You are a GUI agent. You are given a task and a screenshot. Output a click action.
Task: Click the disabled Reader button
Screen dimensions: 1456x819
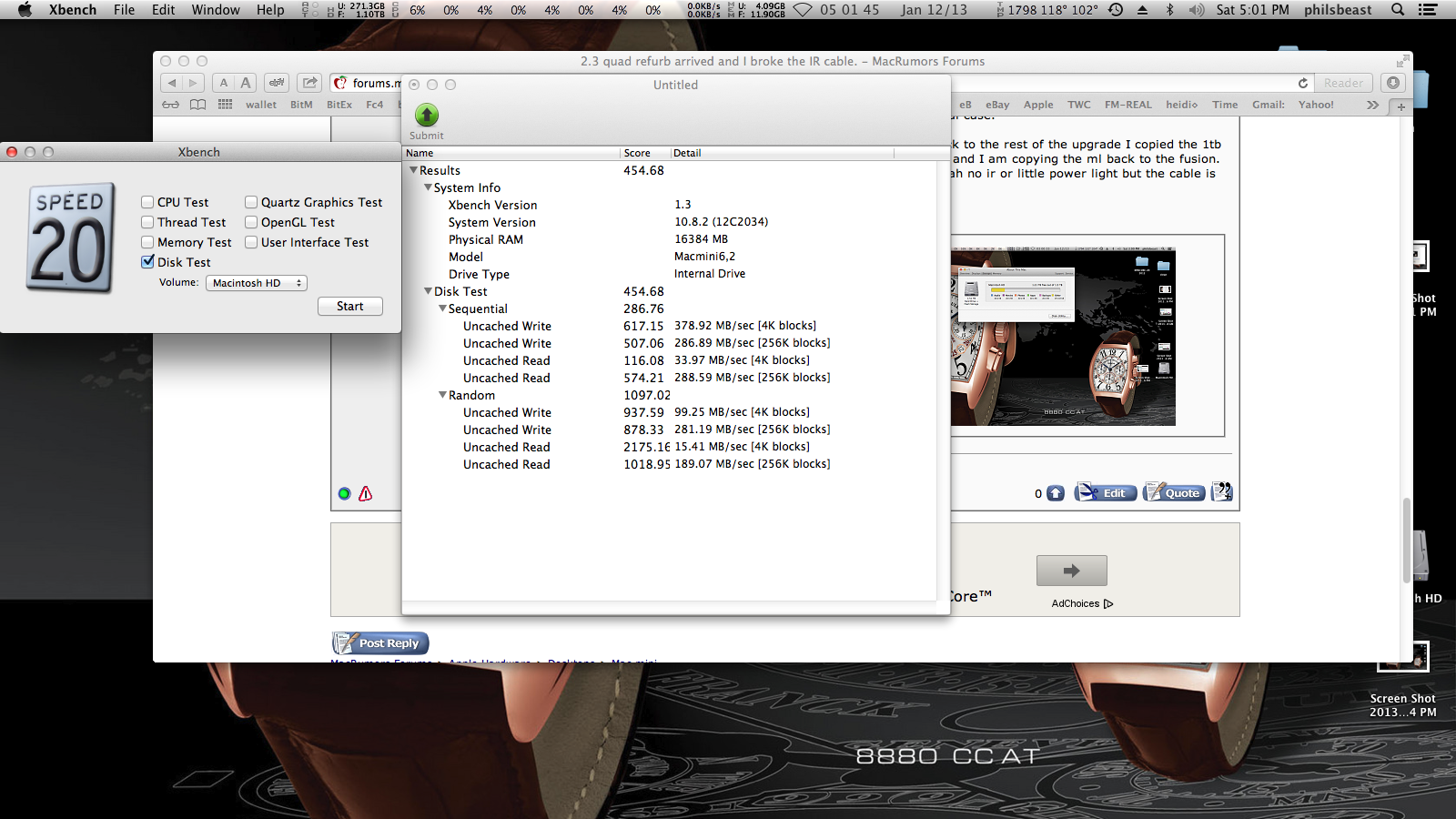click(1343, 83)
